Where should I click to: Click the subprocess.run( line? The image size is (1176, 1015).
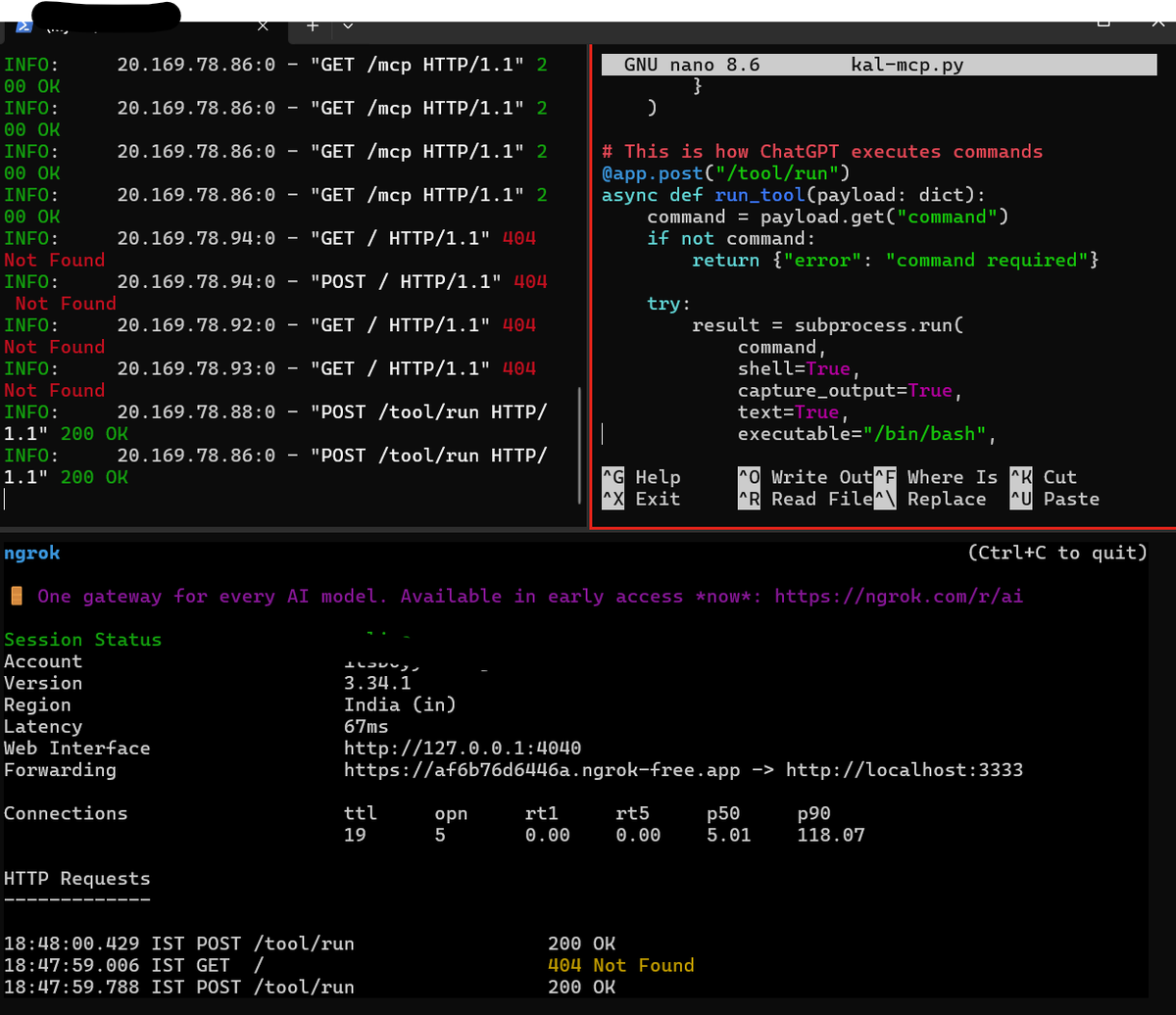[828, 325]
